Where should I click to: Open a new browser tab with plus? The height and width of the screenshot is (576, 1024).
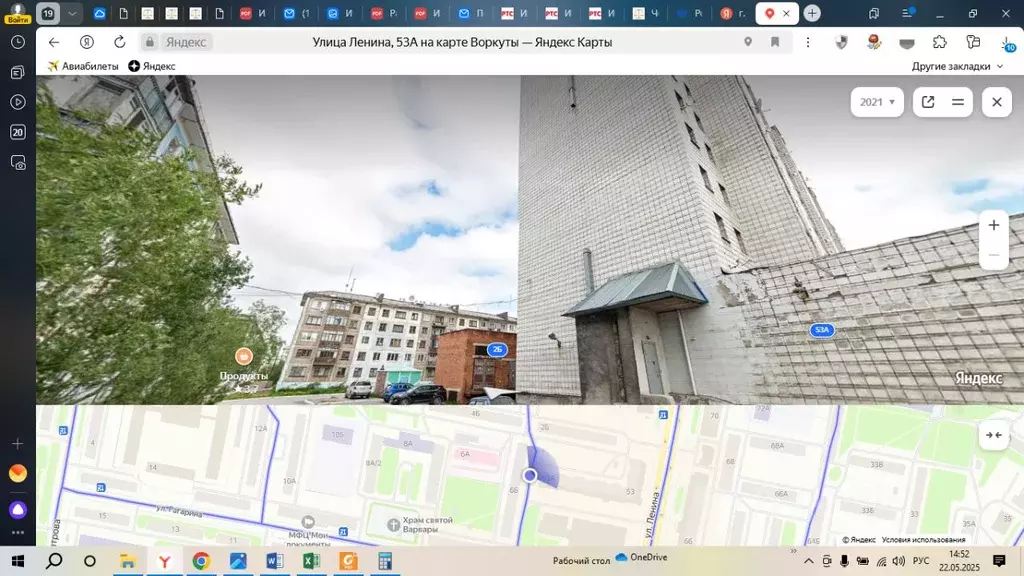[812, 13]
